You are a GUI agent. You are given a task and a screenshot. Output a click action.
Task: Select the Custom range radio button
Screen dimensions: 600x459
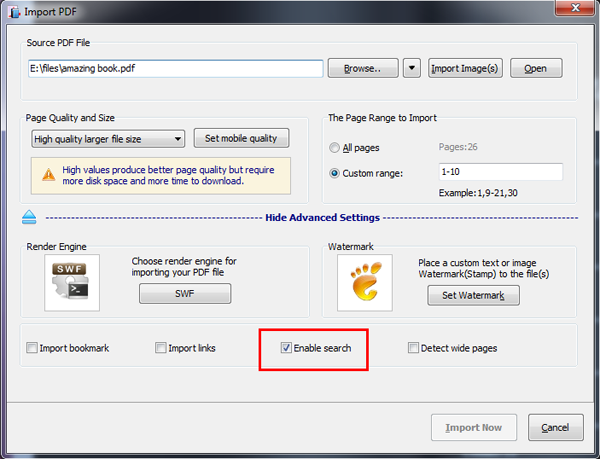(x=334, y=173)
